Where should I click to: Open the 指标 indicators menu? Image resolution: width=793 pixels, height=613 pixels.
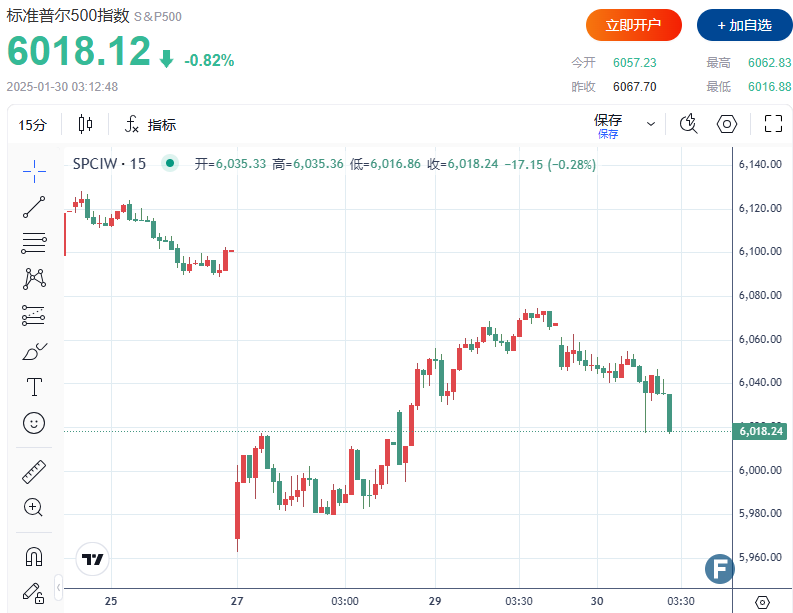150,125
